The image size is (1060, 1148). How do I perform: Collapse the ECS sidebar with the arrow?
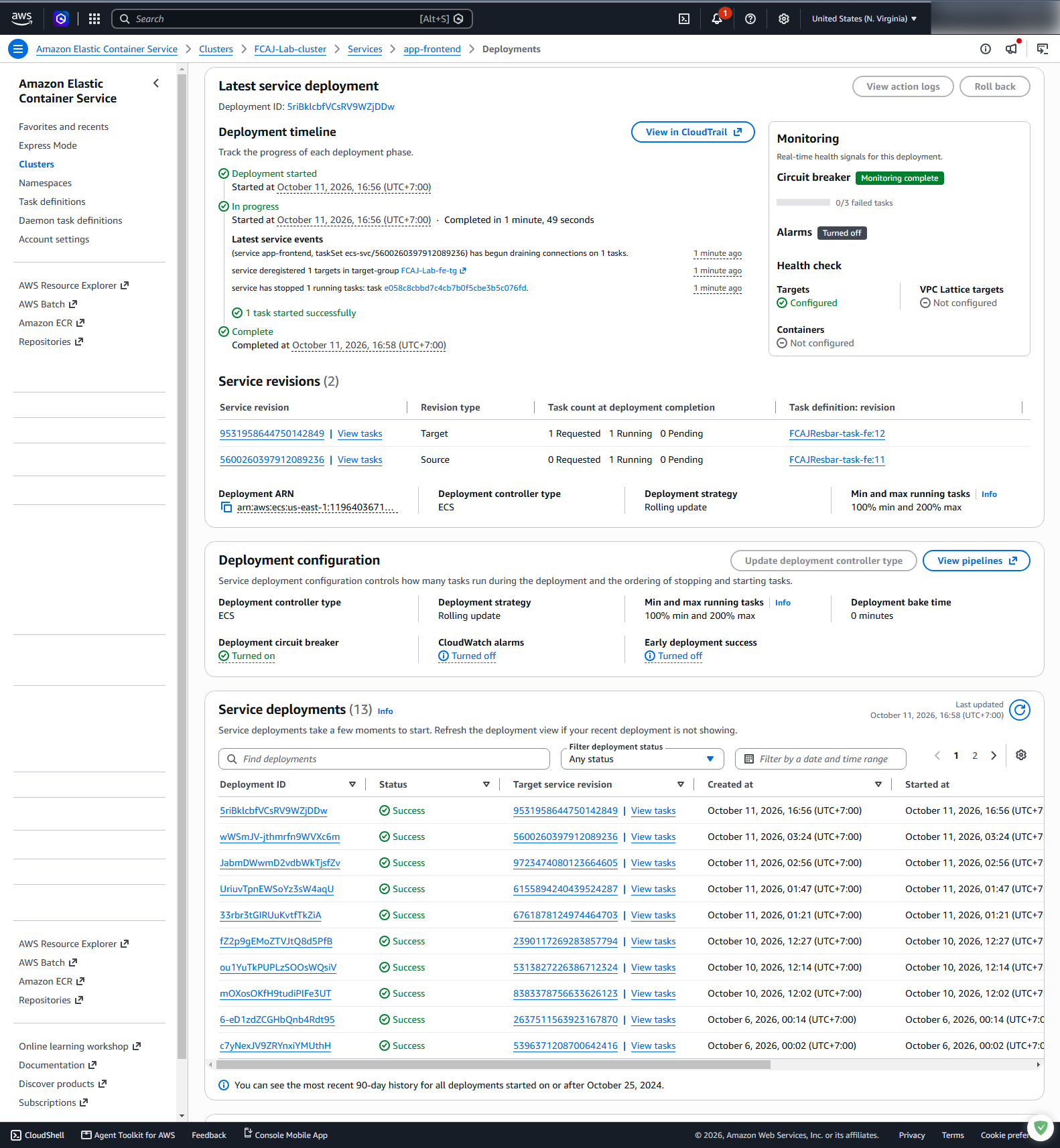click(x=156, y=83)
